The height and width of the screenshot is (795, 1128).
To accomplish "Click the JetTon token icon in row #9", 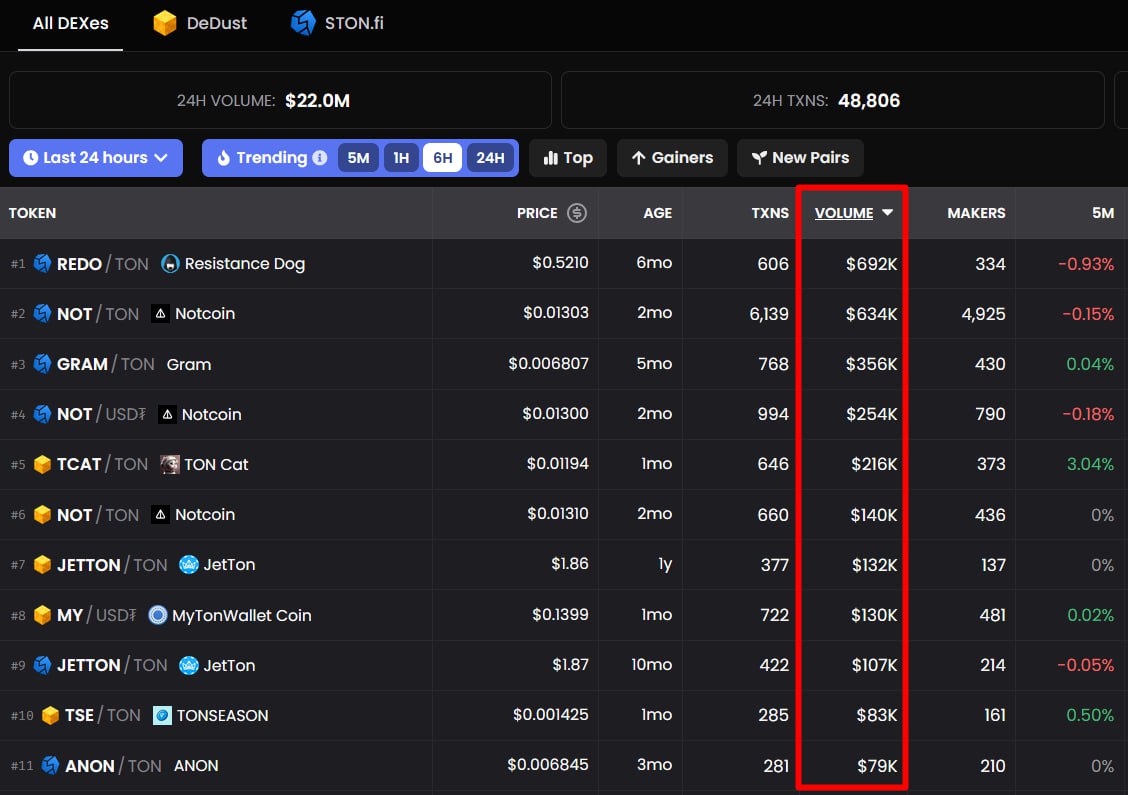I will (x=188, y=665).
